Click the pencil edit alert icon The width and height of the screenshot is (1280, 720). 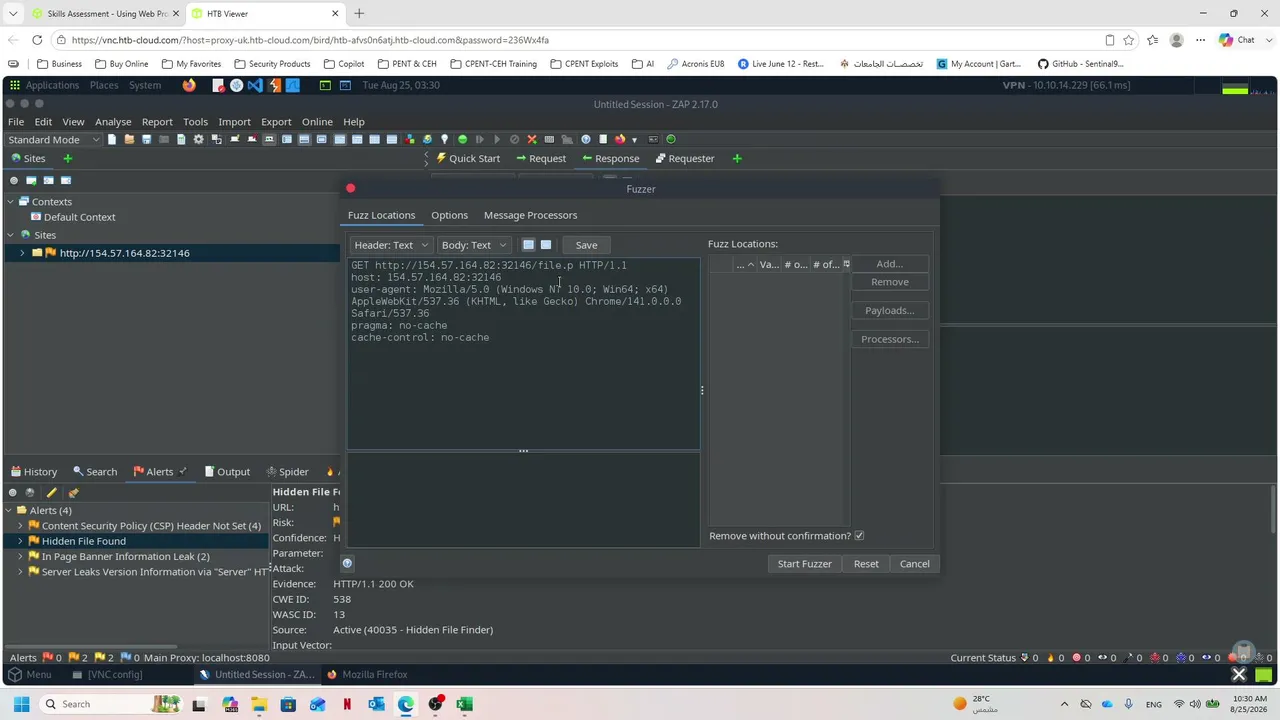tap(52, 492)
